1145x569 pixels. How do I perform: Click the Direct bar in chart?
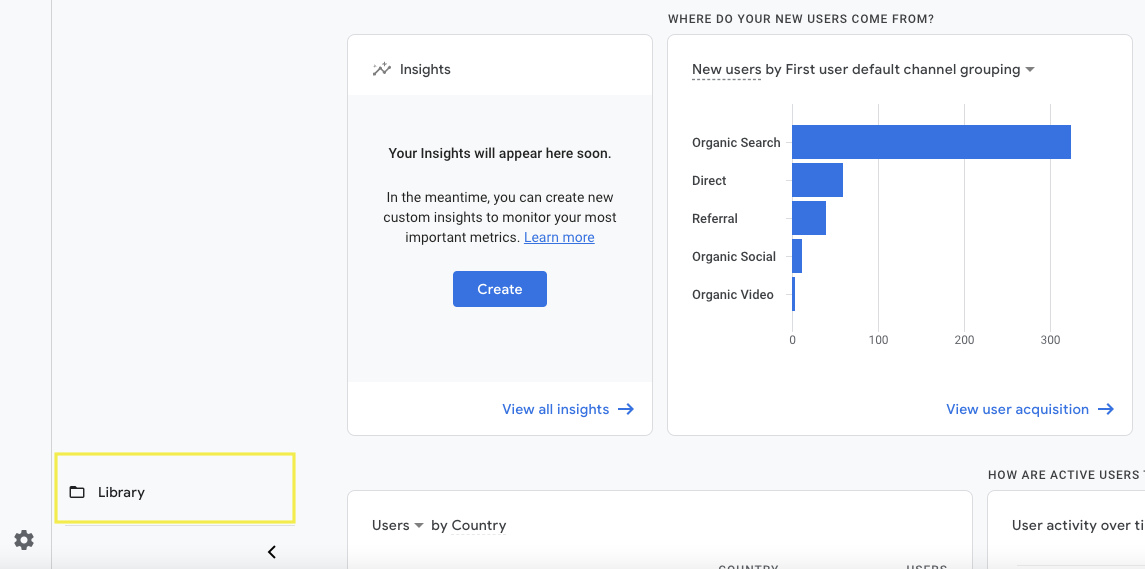coord(817,180)
